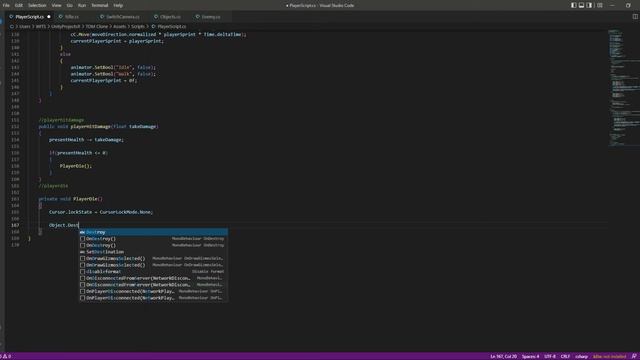Open the status bar feedback icon
Image resolution: width=640 pixels, height=360 pixels.
coord(634,356)
